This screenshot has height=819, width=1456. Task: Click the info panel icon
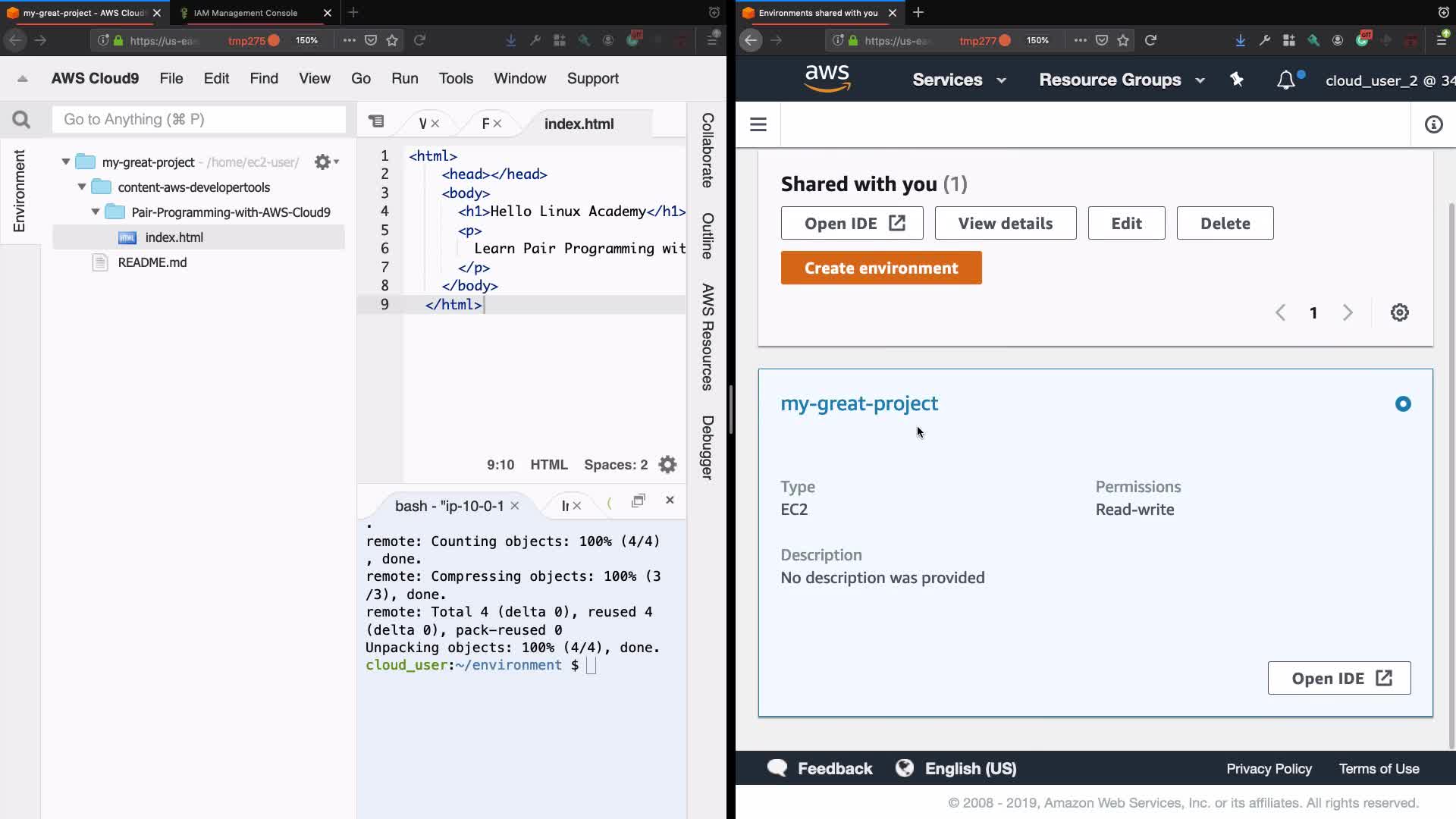pos(1433,124)
